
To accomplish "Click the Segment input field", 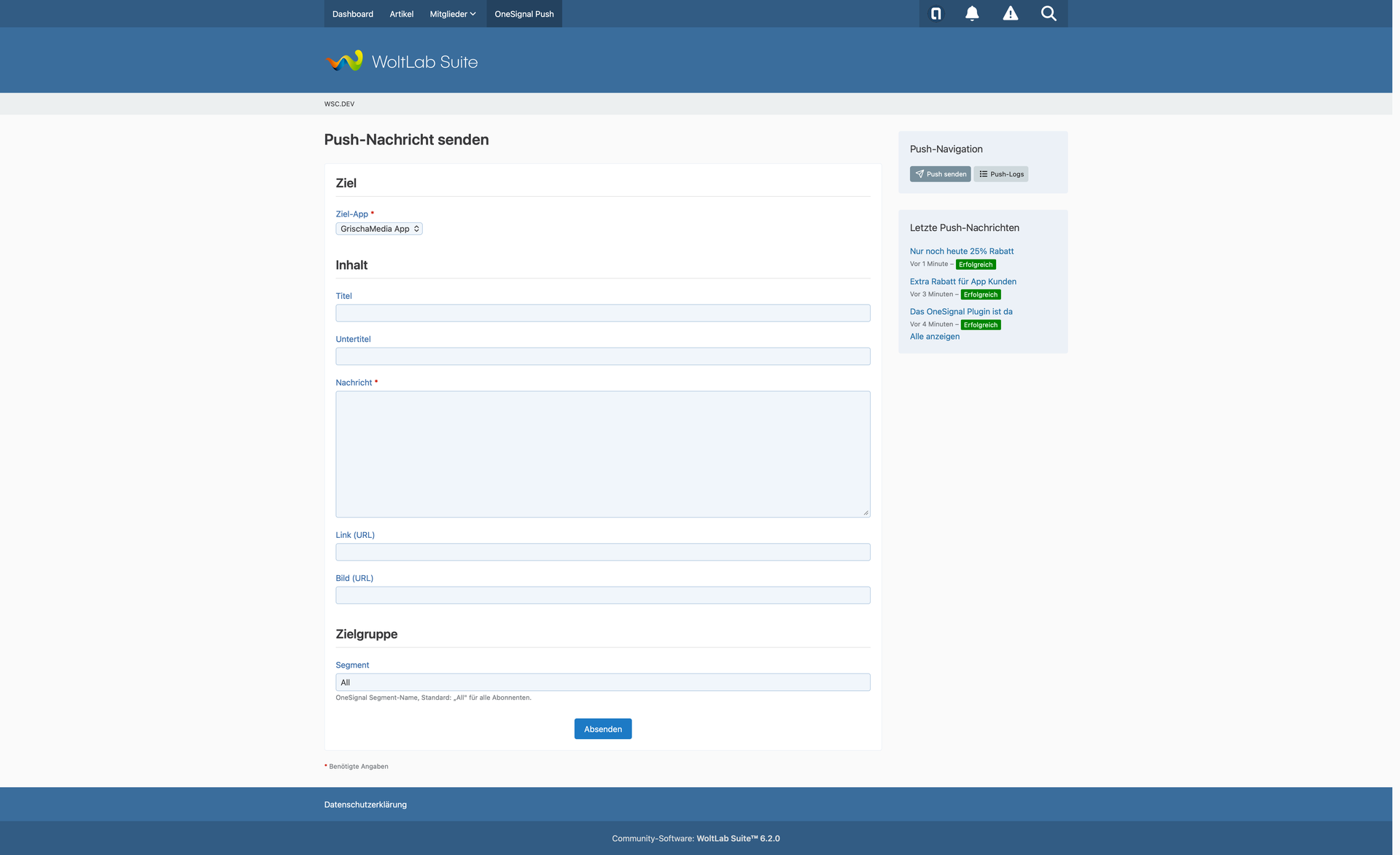I will pyautogui.click(x=602, y=682).
